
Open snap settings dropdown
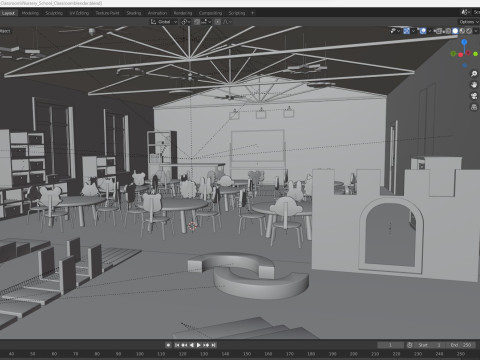206,22
